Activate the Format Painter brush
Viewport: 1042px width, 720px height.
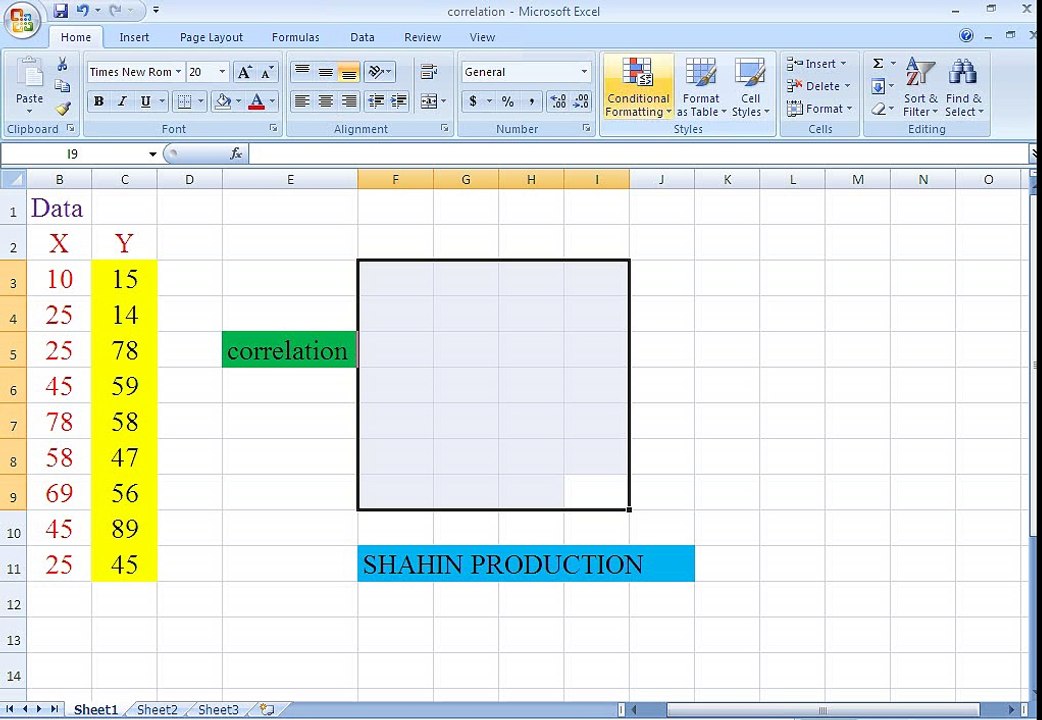62,108
